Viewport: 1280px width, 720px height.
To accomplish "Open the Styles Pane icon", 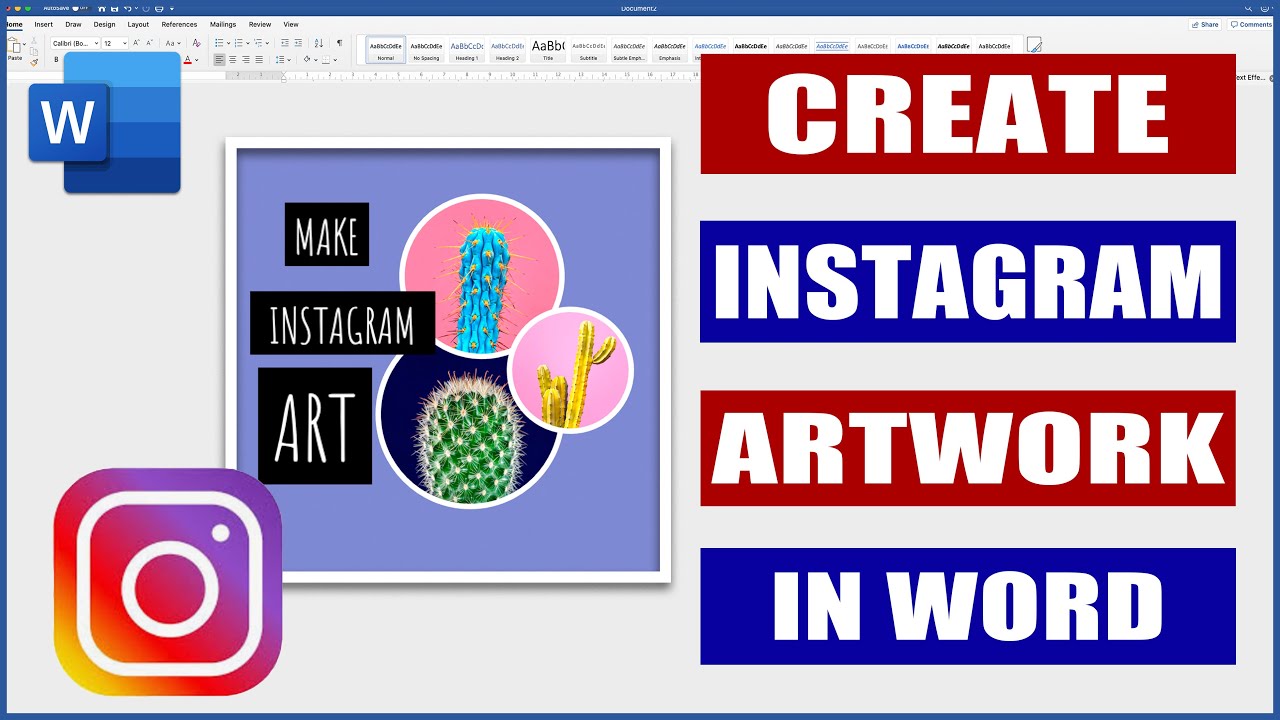I will point(1034,45).
